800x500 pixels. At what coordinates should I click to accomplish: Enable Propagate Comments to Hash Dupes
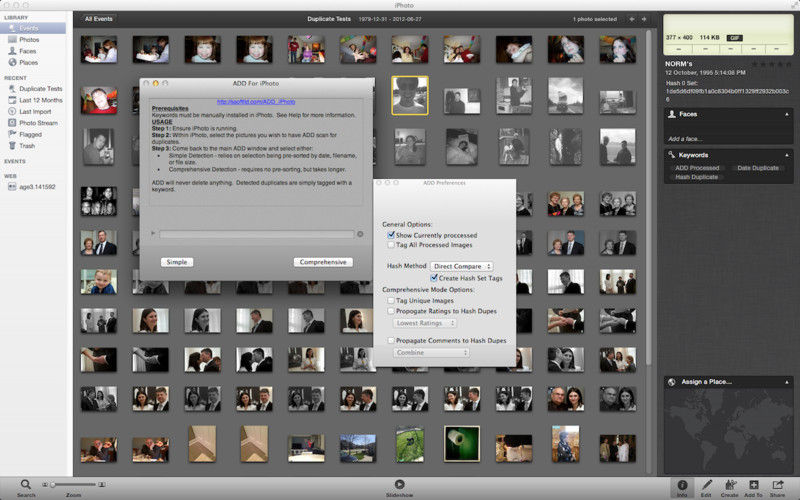391,340
